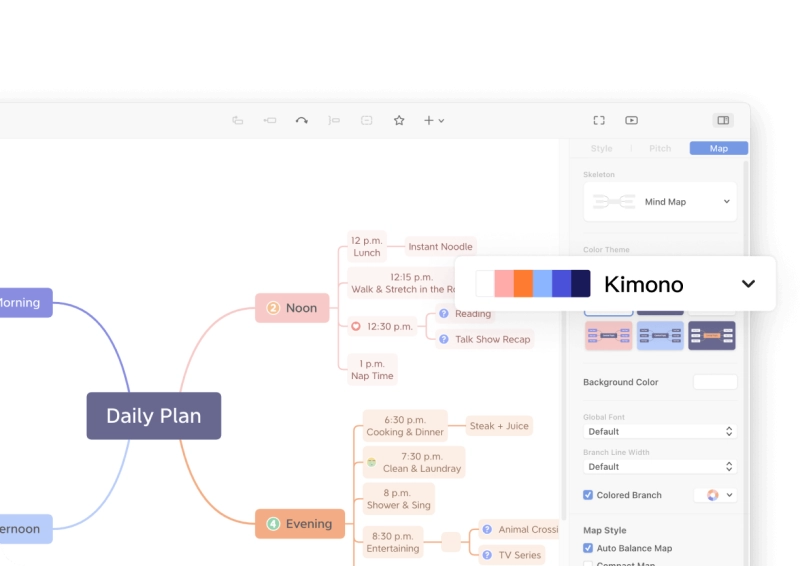This screenshot has height=566, width=800.
Task: Select the 12:15 p.m. Walk & Stretch topic
Action: click(402, 283)
